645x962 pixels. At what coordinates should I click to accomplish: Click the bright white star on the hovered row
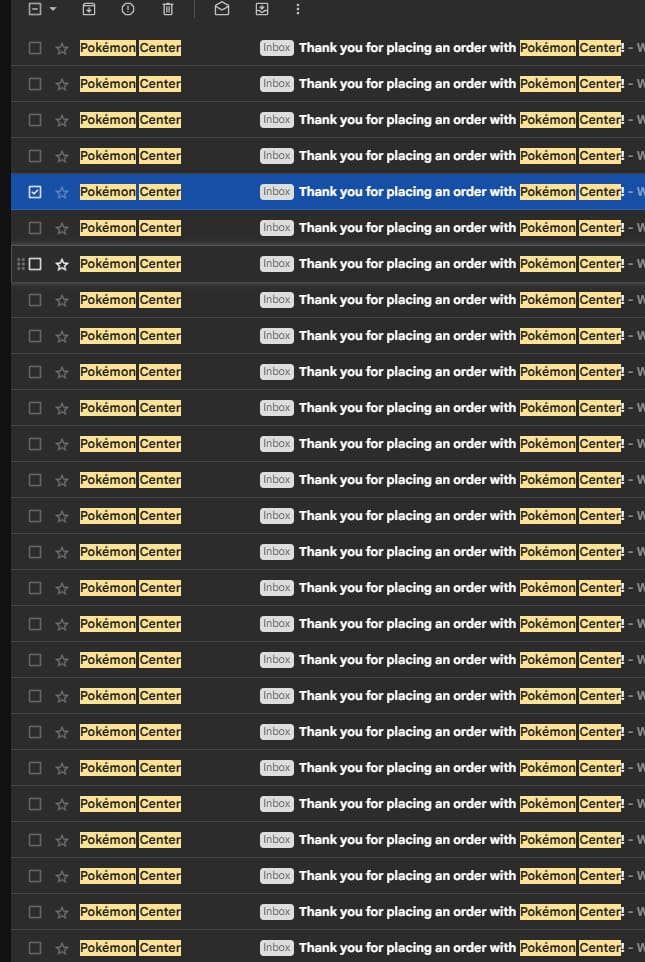click(62, 264)
